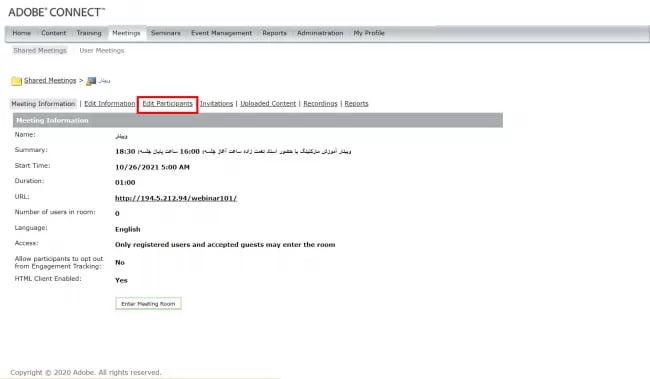Click the Duration value 01:00

point(125,182)
